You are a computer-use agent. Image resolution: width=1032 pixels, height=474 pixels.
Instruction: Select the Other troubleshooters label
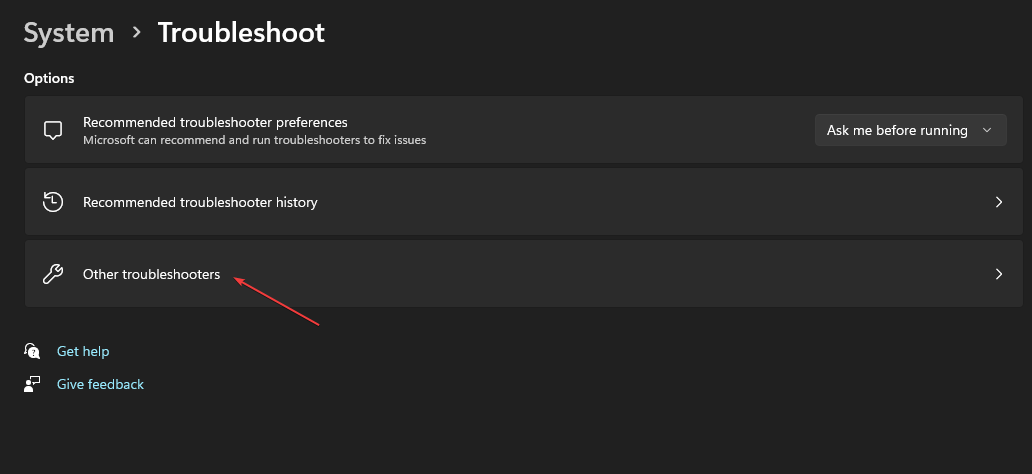(151, 274)
